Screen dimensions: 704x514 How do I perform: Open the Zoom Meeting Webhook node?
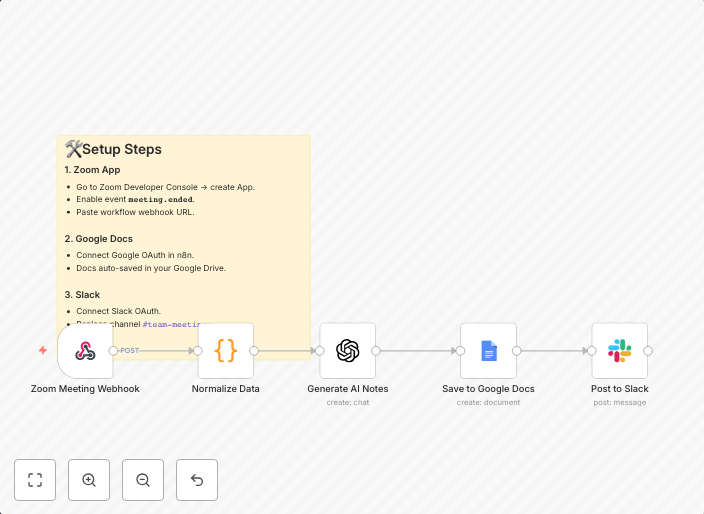click(85, 351)
